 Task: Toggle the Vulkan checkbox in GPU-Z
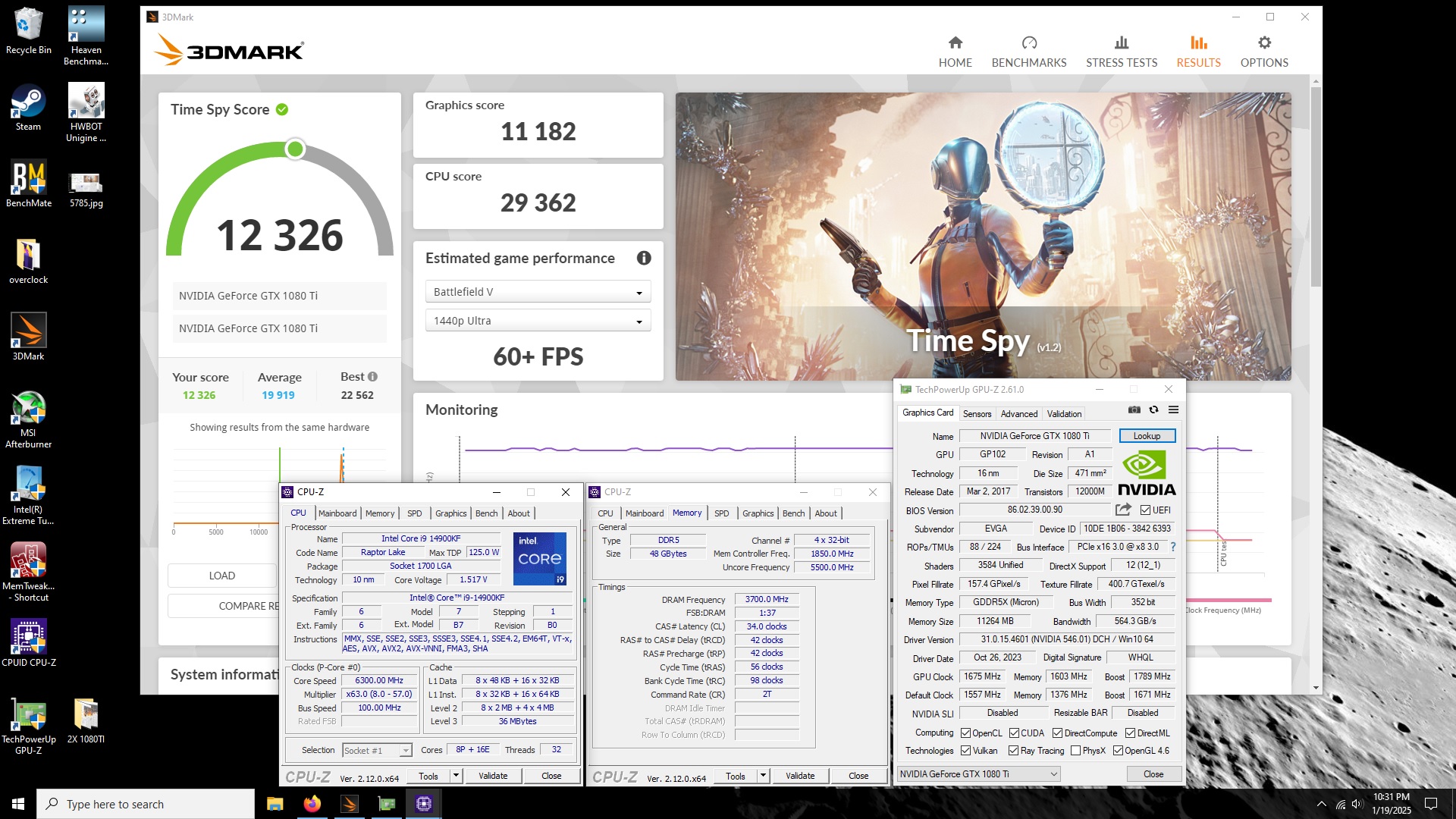point(965,751)
